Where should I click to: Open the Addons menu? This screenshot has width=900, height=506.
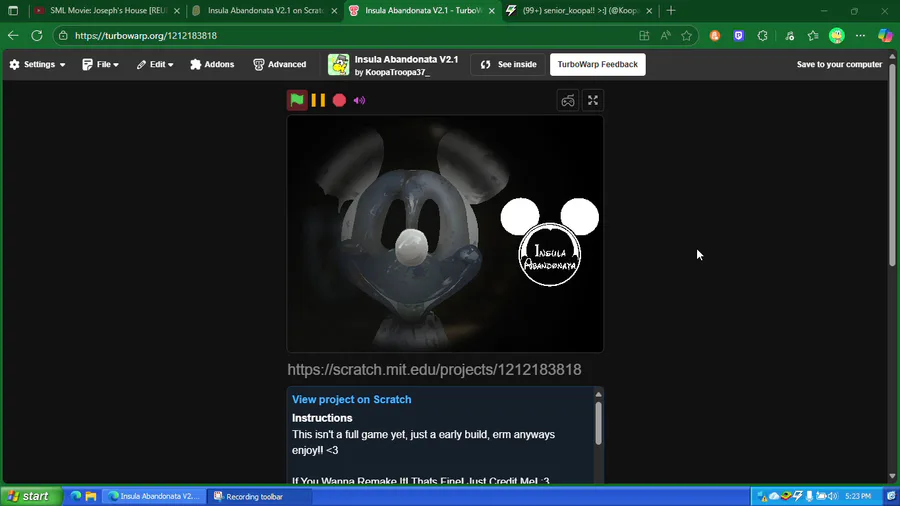pos(212,64)
